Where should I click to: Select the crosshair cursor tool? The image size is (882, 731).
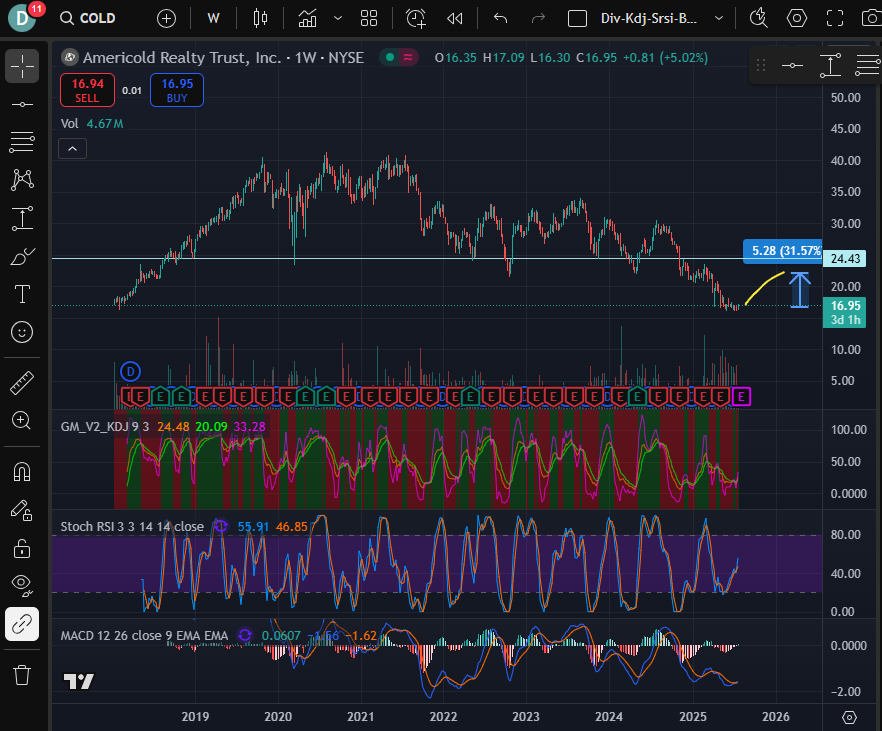point(22,66)
